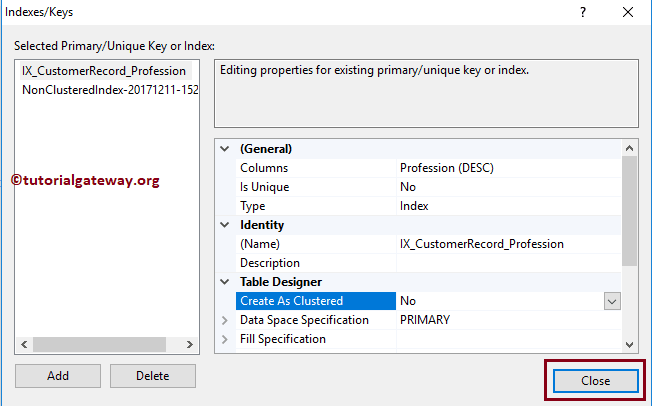Collapse the Table Designer section
The width and height of the screenshot is (652, 406).
225,282
